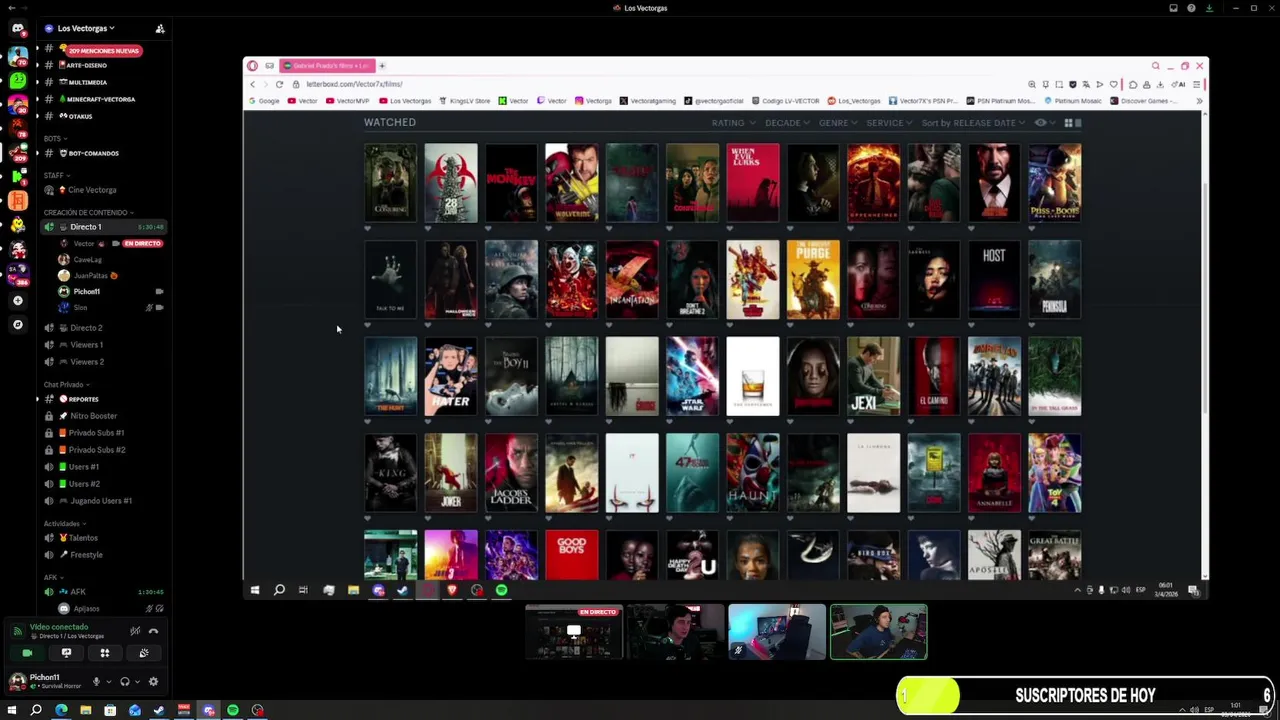
Task: Open otakus text channel
Action: point(104,116)
